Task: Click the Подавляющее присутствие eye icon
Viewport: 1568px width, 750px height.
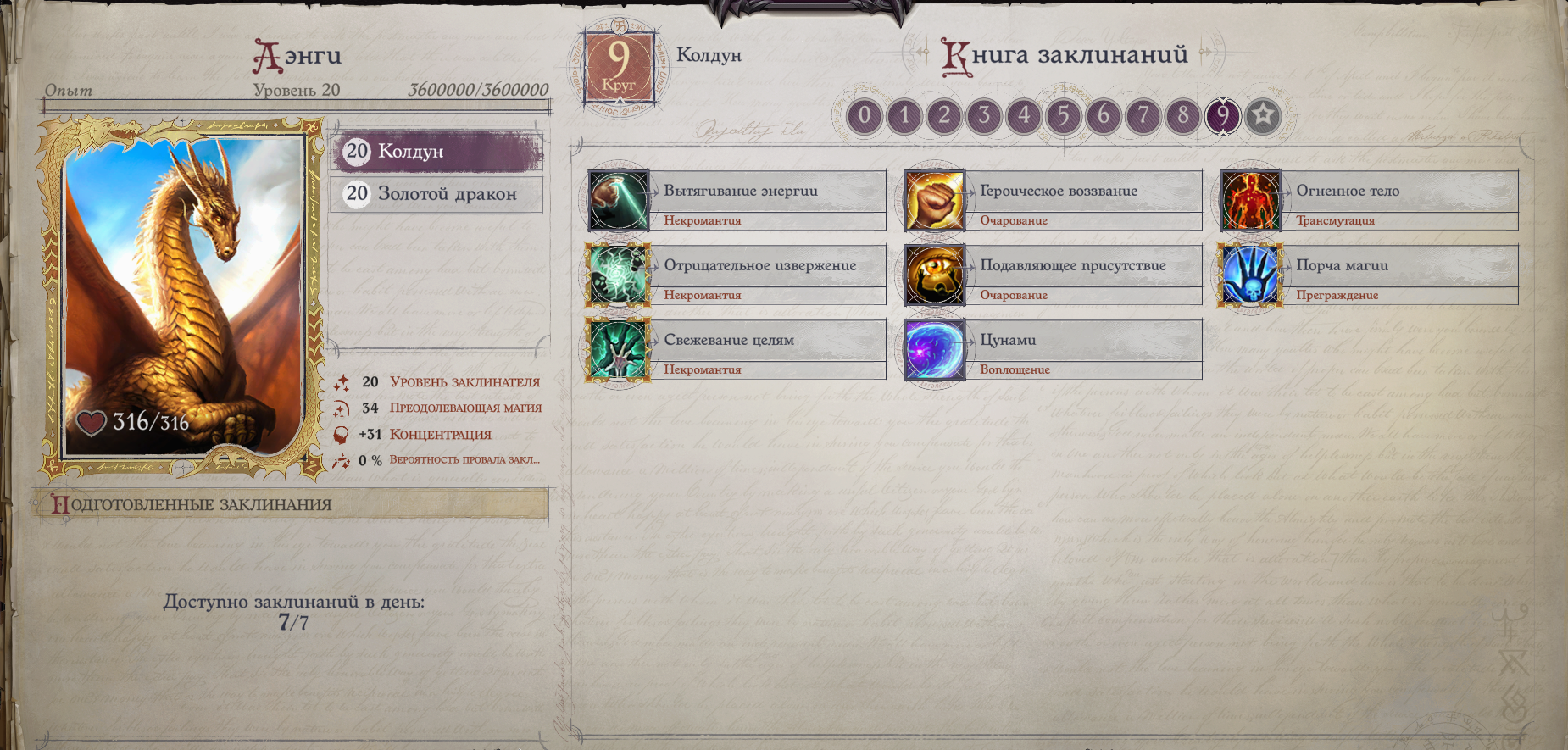Action: [x=935, y=275]
